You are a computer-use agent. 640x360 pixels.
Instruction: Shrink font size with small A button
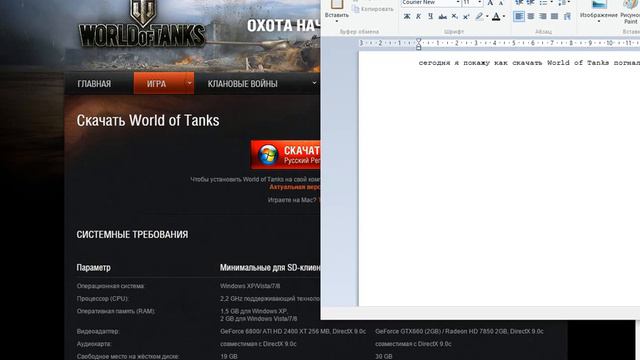click(501, 3)
